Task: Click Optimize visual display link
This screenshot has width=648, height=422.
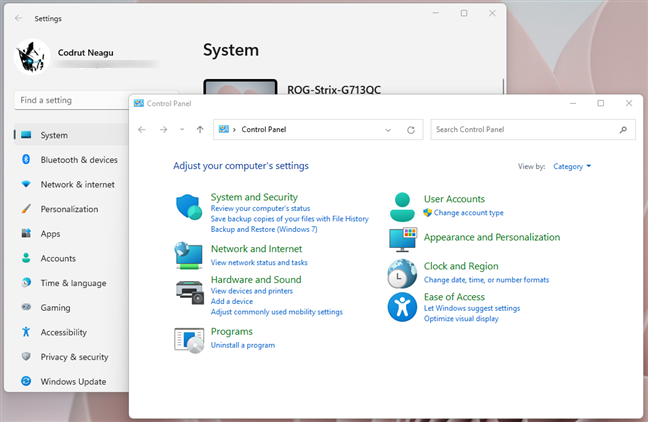Action: (x=461, y=319)
